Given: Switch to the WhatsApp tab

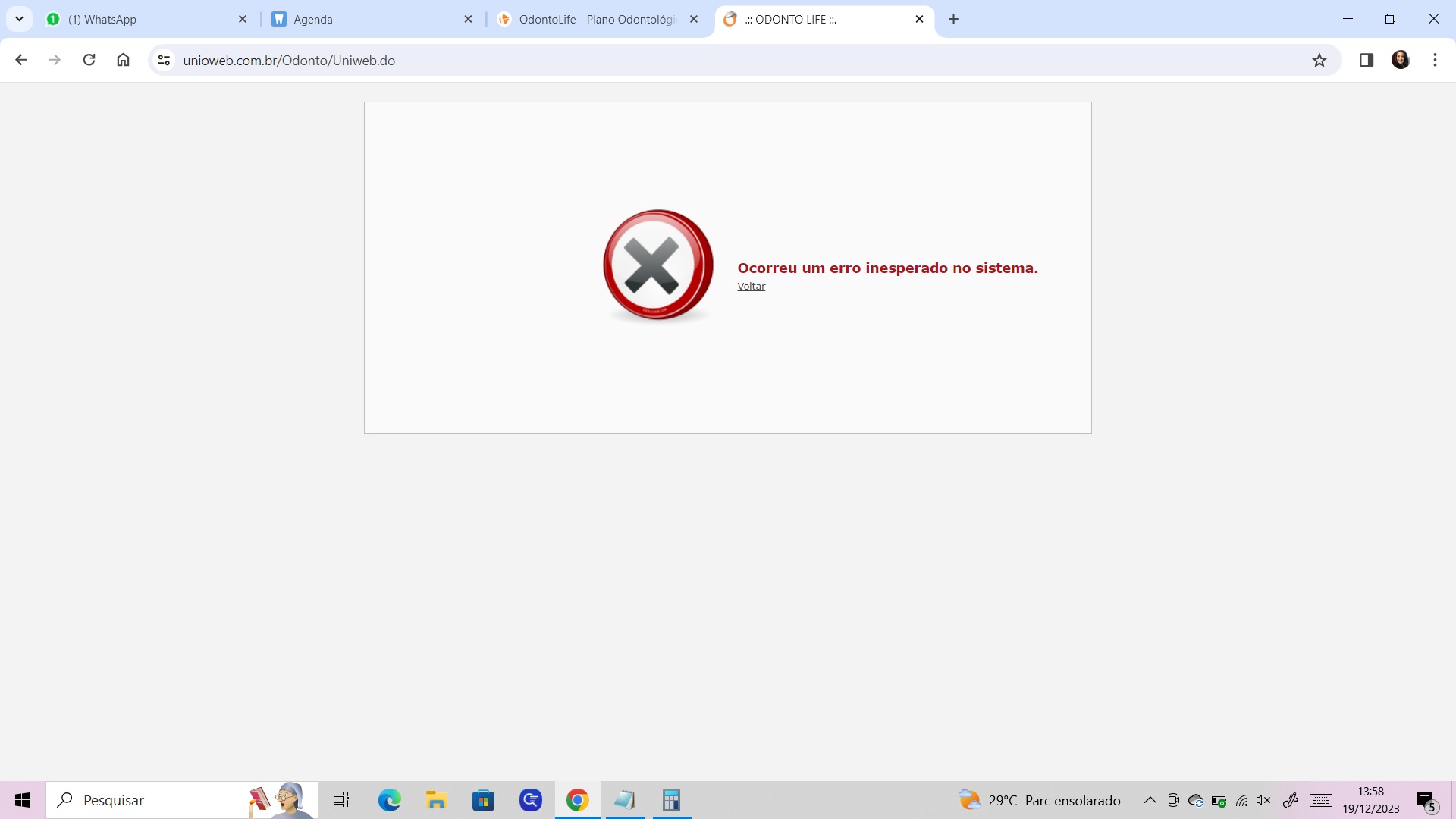Looking at the screenshot, I should [144, 19].
